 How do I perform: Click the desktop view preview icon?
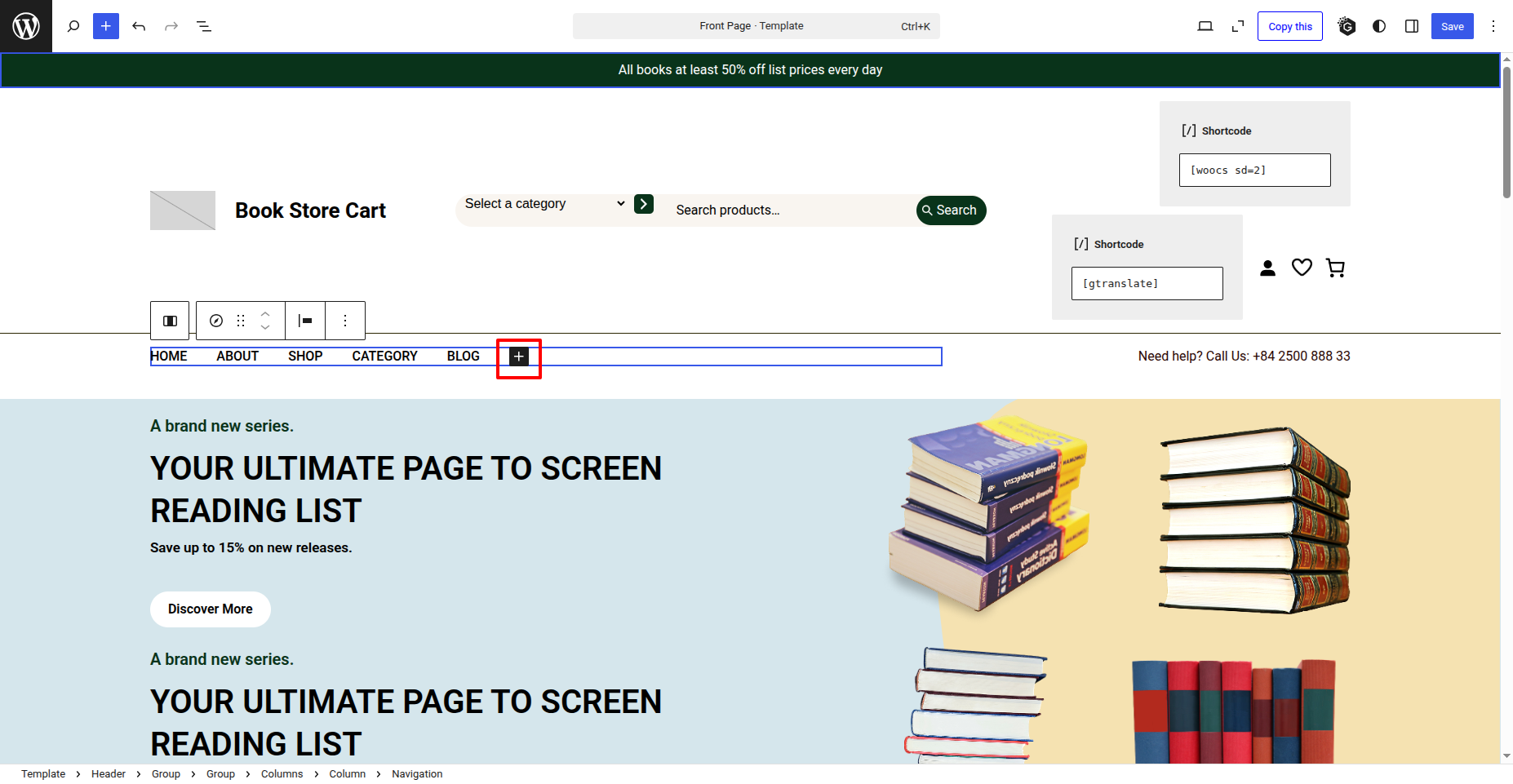[1205, 26]
